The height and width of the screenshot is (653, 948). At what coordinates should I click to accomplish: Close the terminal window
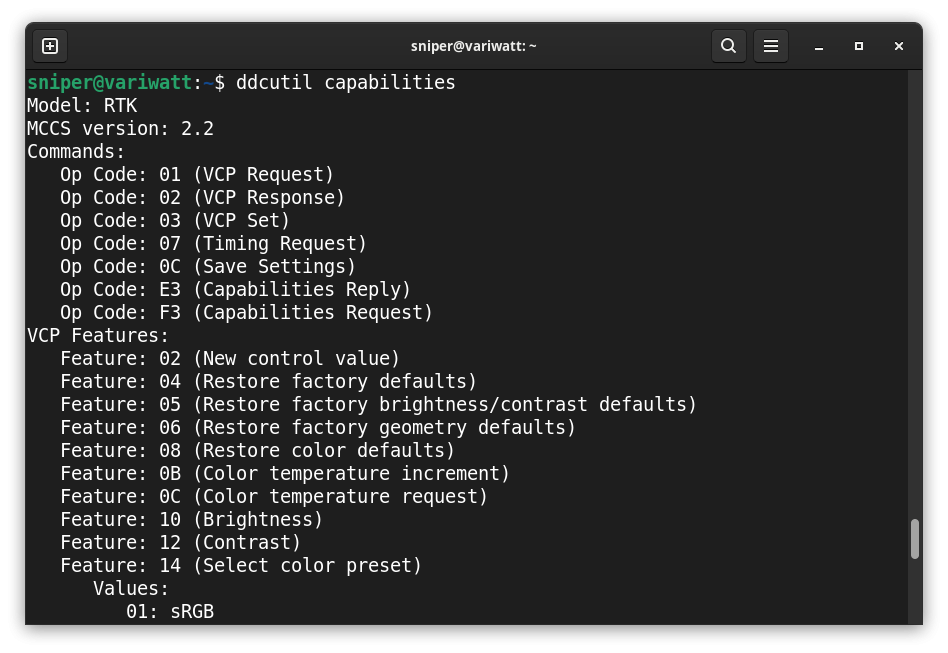898,46
